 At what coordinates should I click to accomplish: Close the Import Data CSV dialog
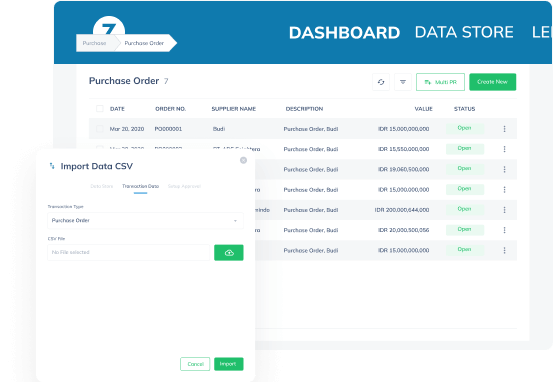pos(243,160)
